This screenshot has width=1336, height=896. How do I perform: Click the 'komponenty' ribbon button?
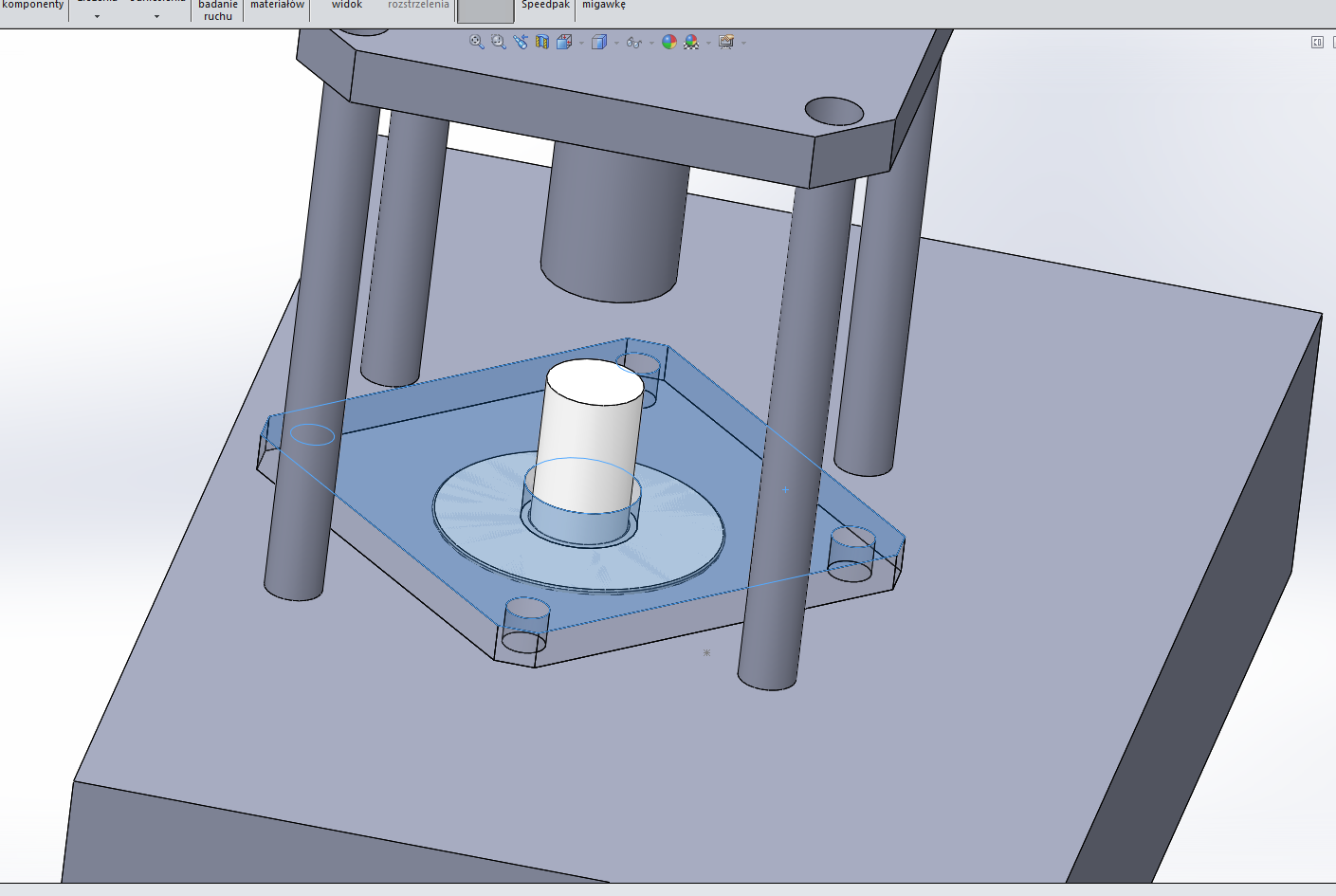[32, 6]
